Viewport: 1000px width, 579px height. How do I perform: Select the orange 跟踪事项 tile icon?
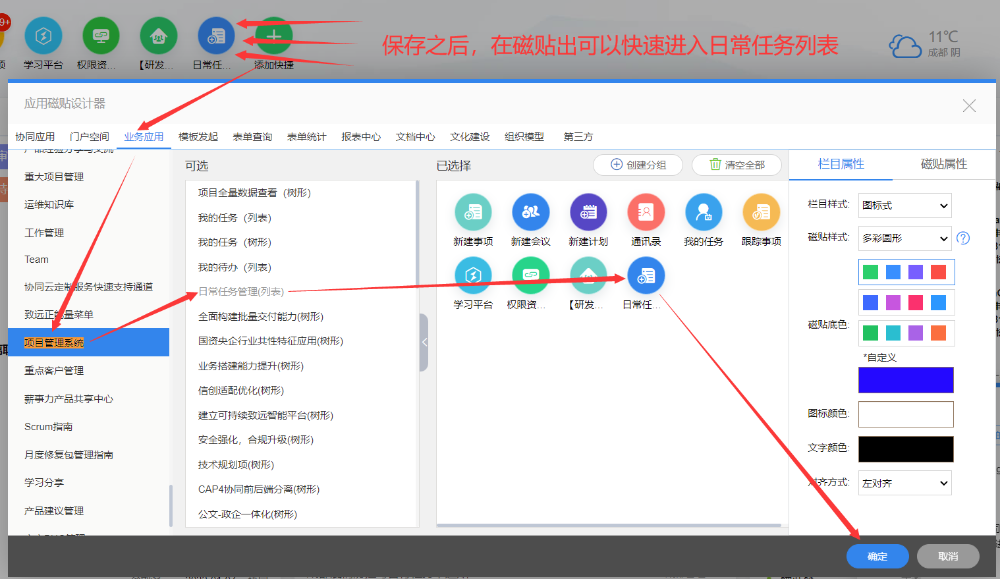tap(761, 212)
